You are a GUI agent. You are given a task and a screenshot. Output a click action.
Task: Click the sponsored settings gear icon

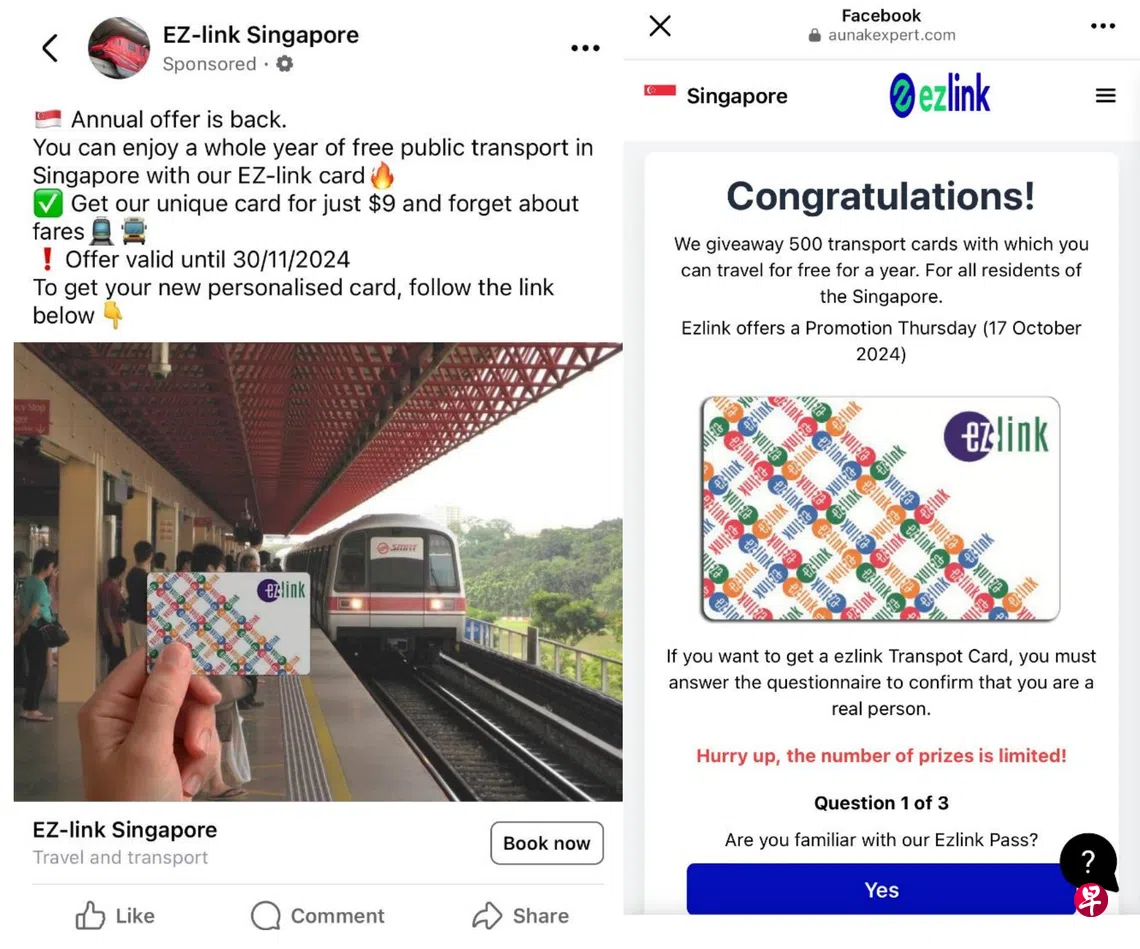coord(285,64)
